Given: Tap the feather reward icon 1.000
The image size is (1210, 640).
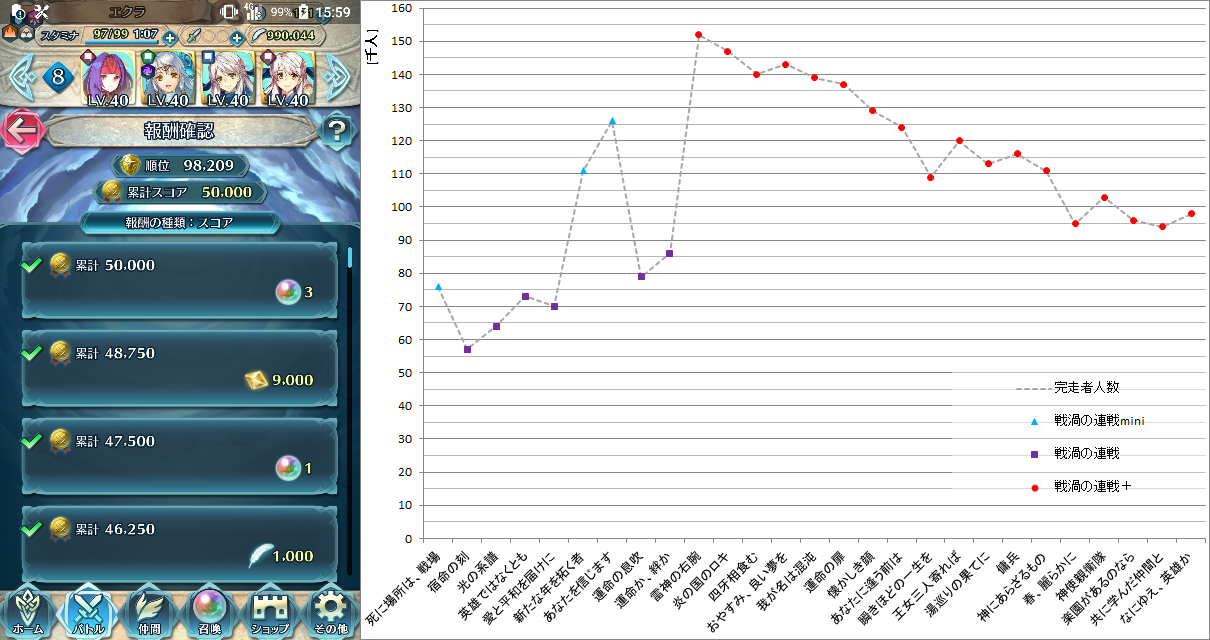Looking at the screenshot, I should point(260,556).
